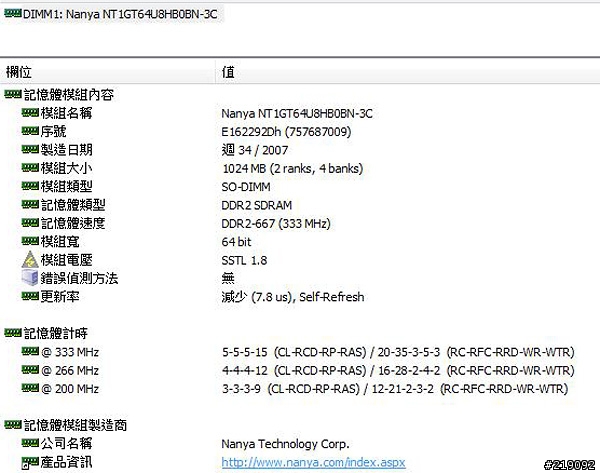Open the http://www.nanya.com/index.aspx link

point(313,462)
